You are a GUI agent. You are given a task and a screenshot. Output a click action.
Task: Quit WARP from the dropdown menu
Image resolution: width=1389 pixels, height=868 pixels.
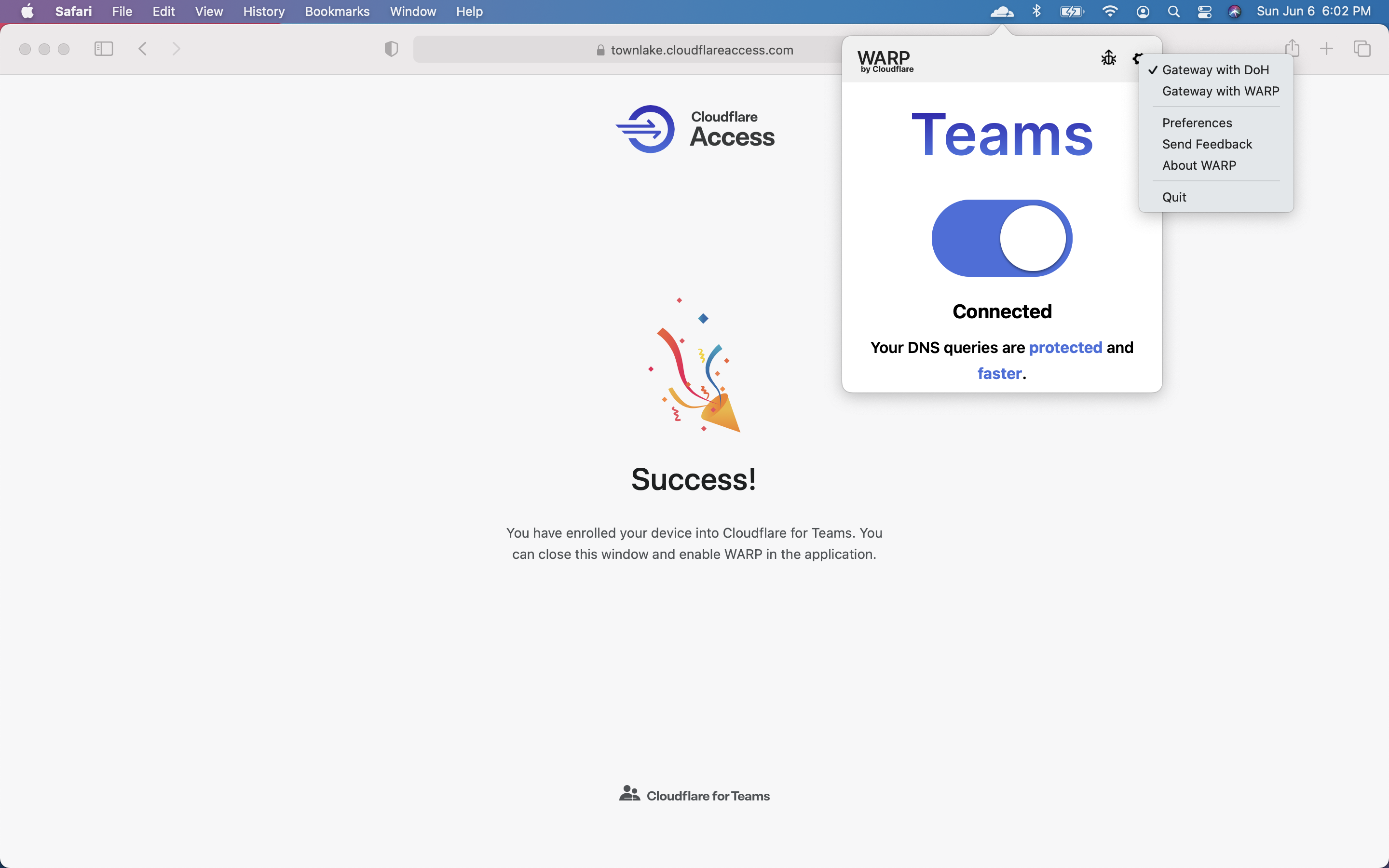1174,197
